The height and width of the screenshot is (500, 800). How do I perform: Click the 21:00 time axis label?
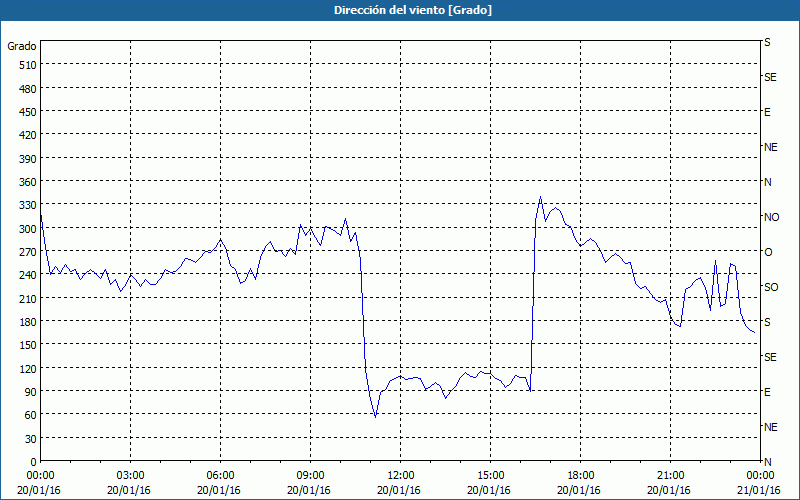coord(670,476)
